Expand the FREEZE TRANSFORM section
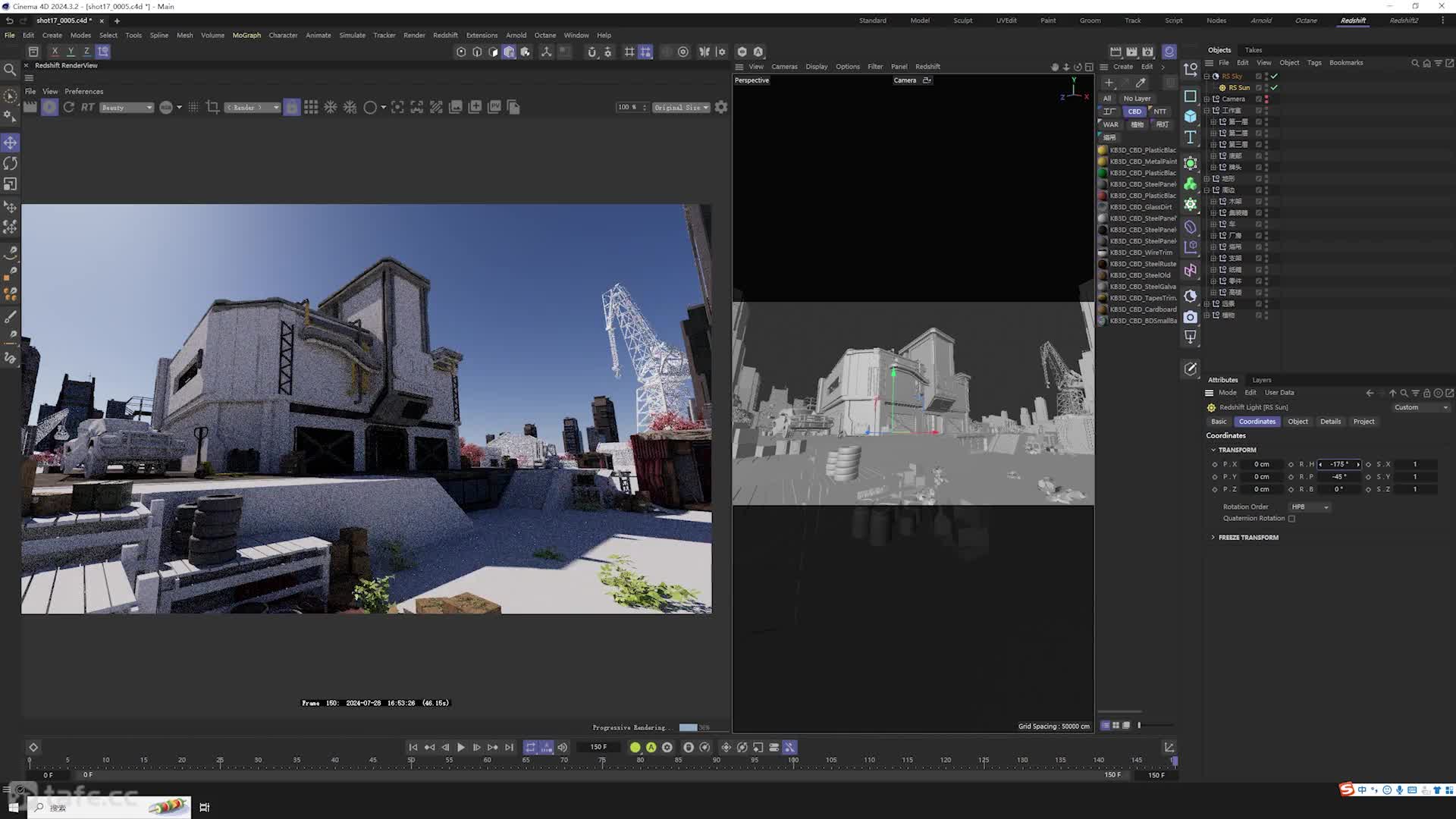 pos(1213,538)
